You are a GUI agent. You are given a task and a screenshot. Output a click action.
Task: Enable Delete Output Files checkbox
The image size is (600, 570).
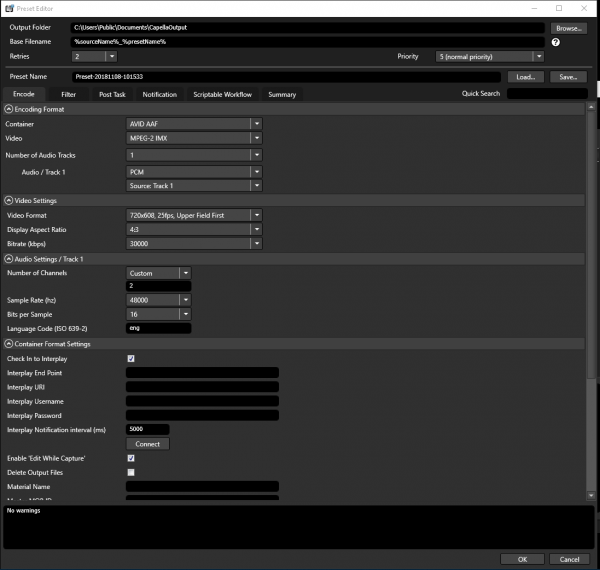coord(131,472)
